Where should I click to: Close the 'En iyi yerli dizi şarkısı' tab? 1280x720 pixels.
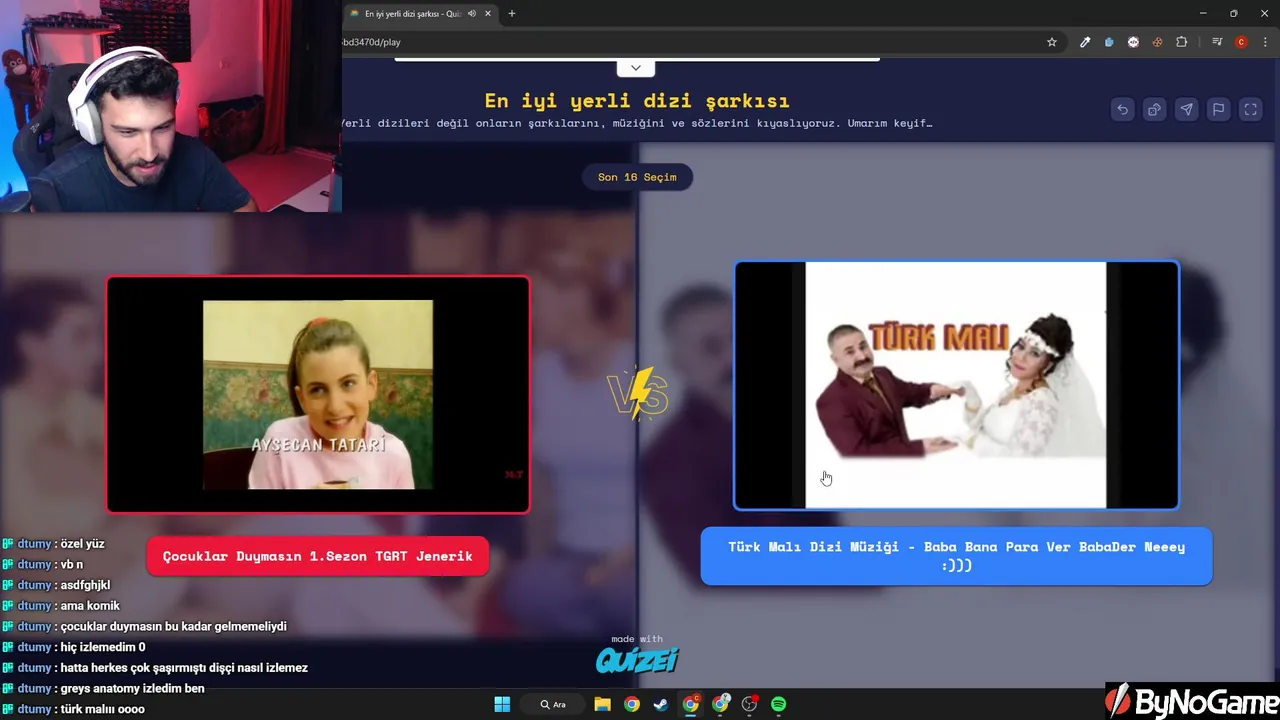pos(488,14)
